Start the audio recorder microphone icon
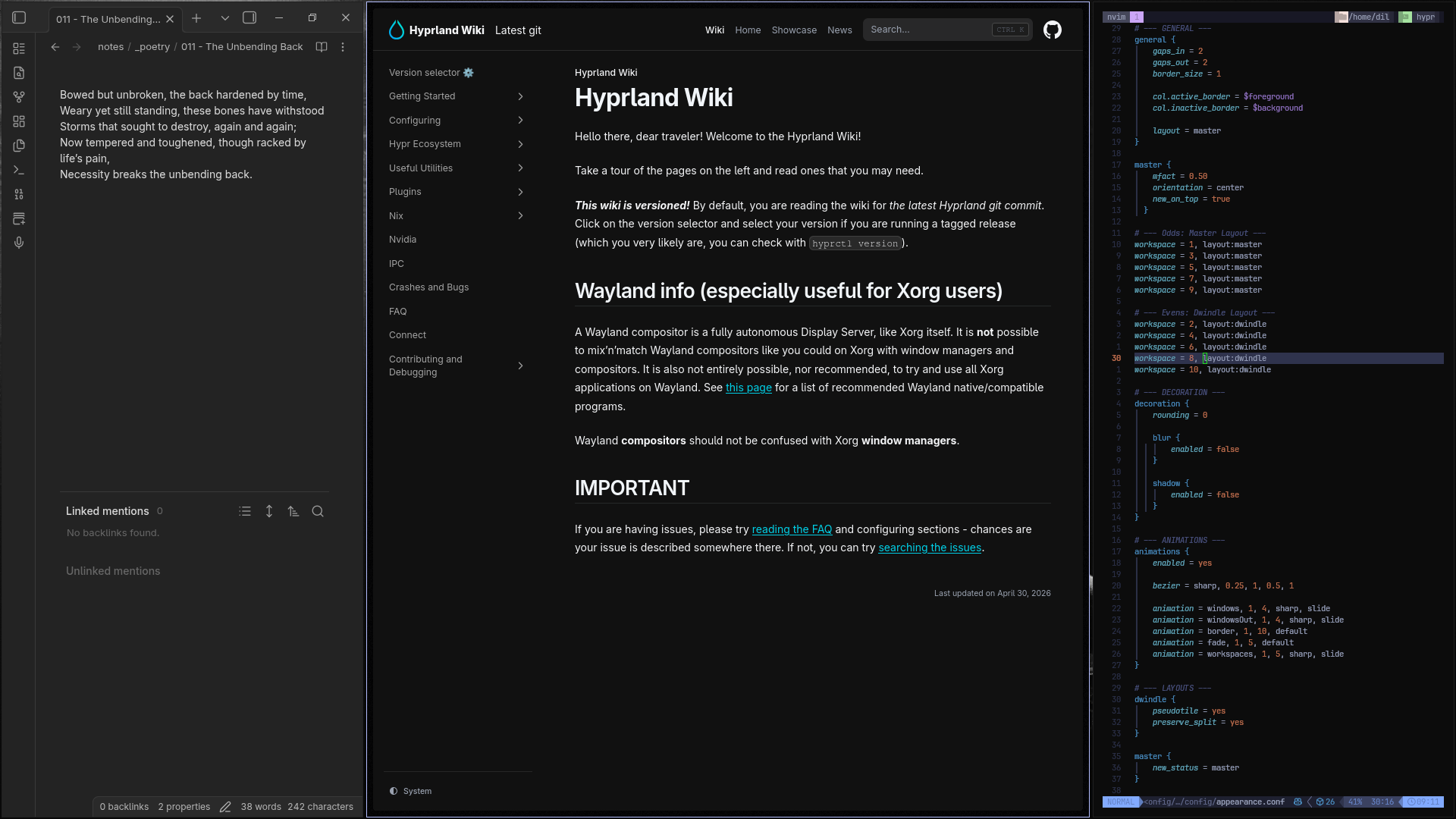 tap(19, 243)
